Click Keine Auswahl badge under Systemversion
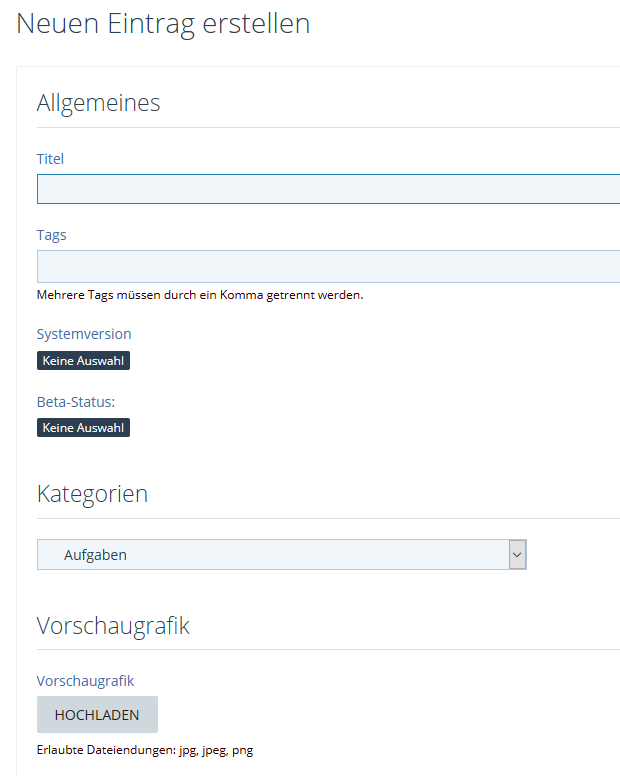The width and height of the screenshot is (620, 776). tap(83, 361)
